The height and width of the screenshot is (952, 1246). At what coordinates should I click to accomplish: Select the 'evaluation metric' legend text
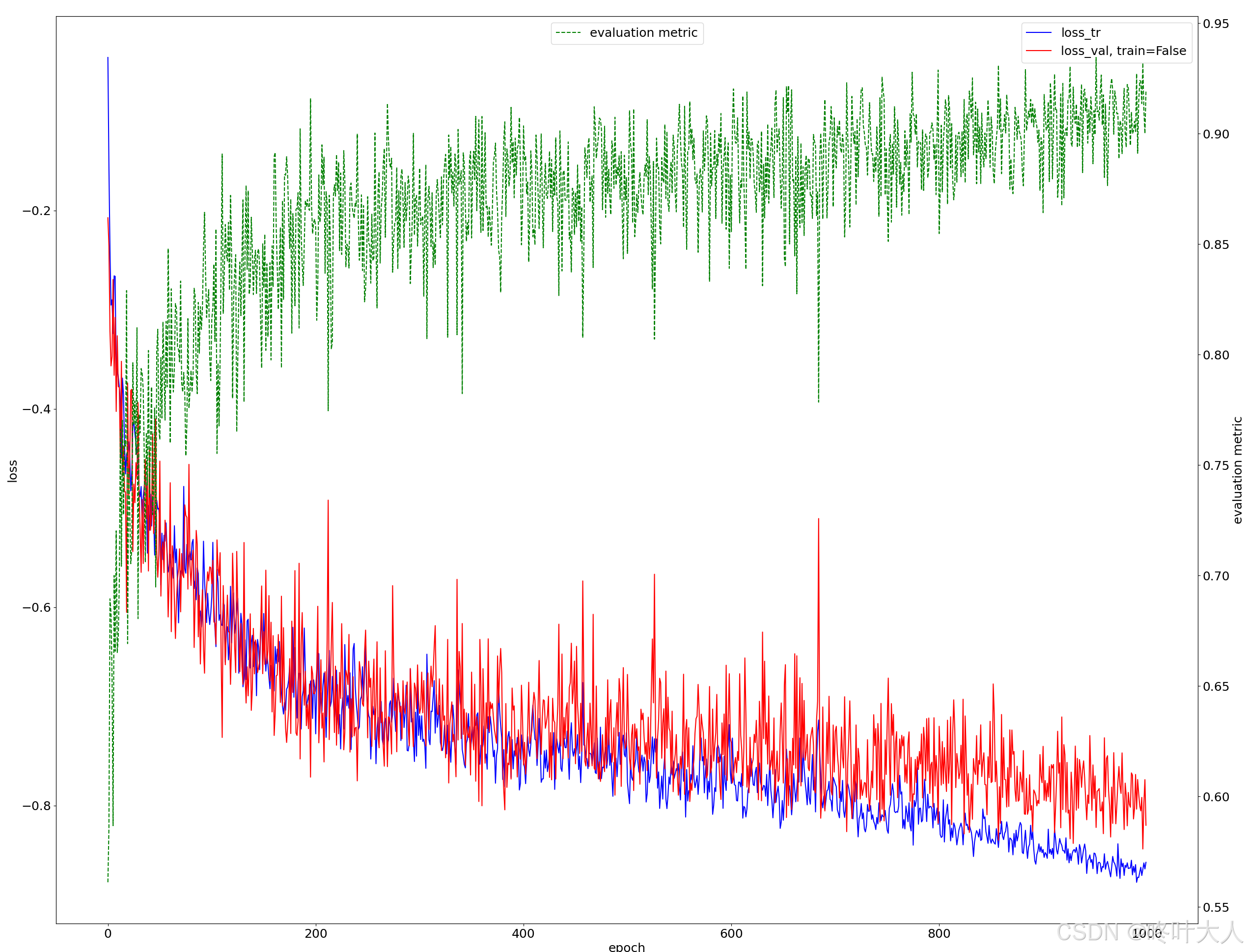[643, 33]
